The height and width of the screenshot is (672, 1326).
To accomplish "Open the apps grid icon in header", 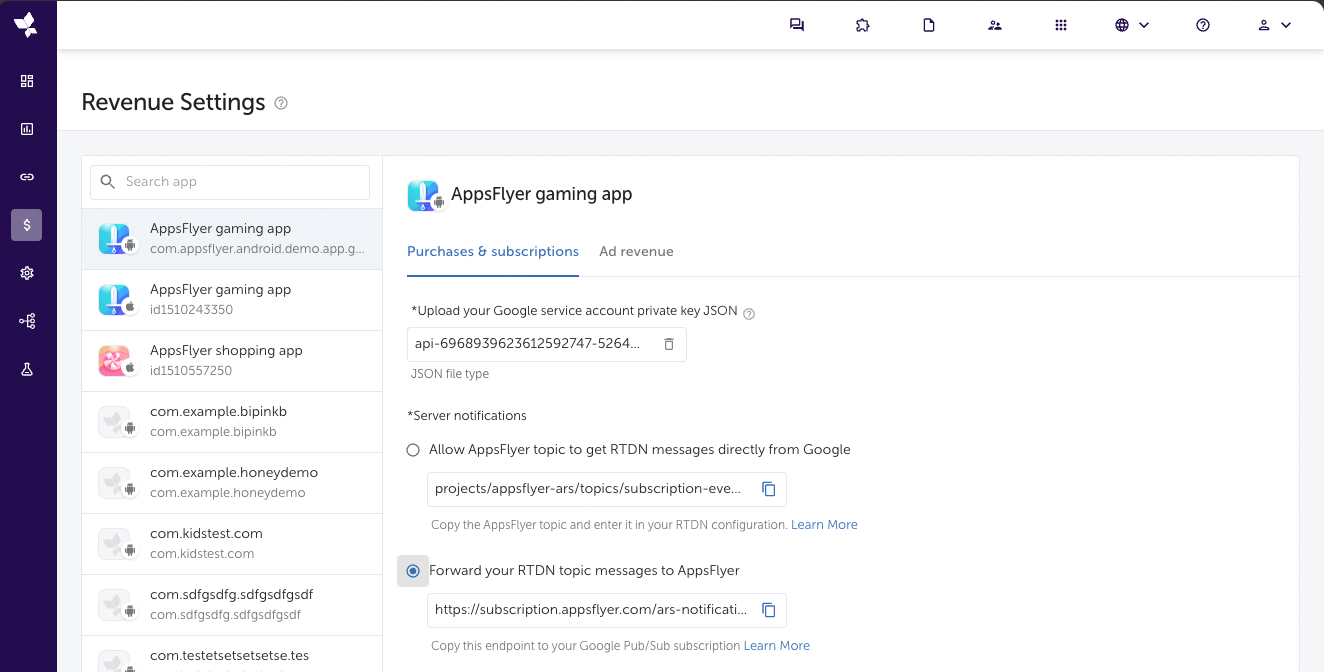I will 1062,25.
